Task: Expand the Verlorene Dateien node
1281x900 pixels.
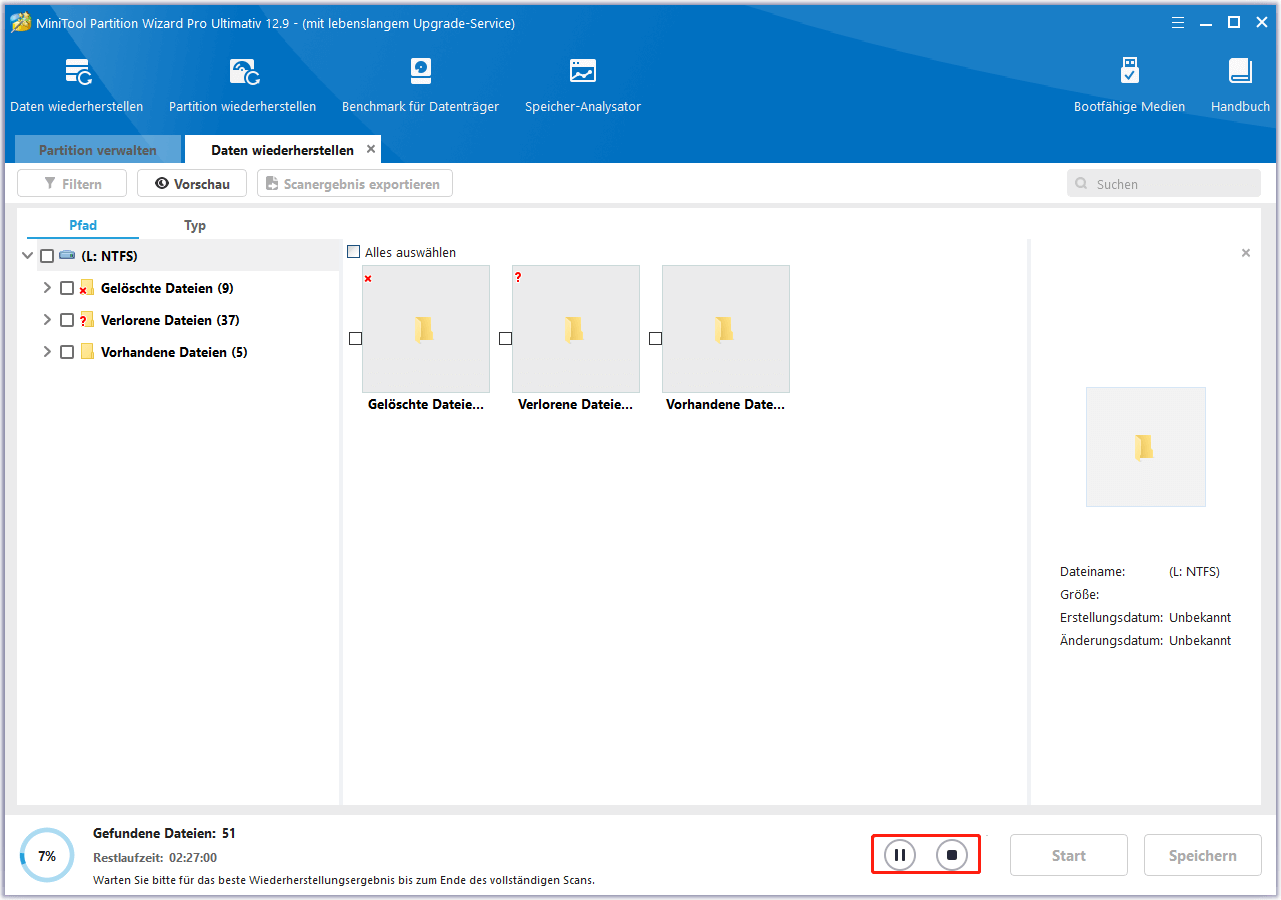Action: pos(47,320)
